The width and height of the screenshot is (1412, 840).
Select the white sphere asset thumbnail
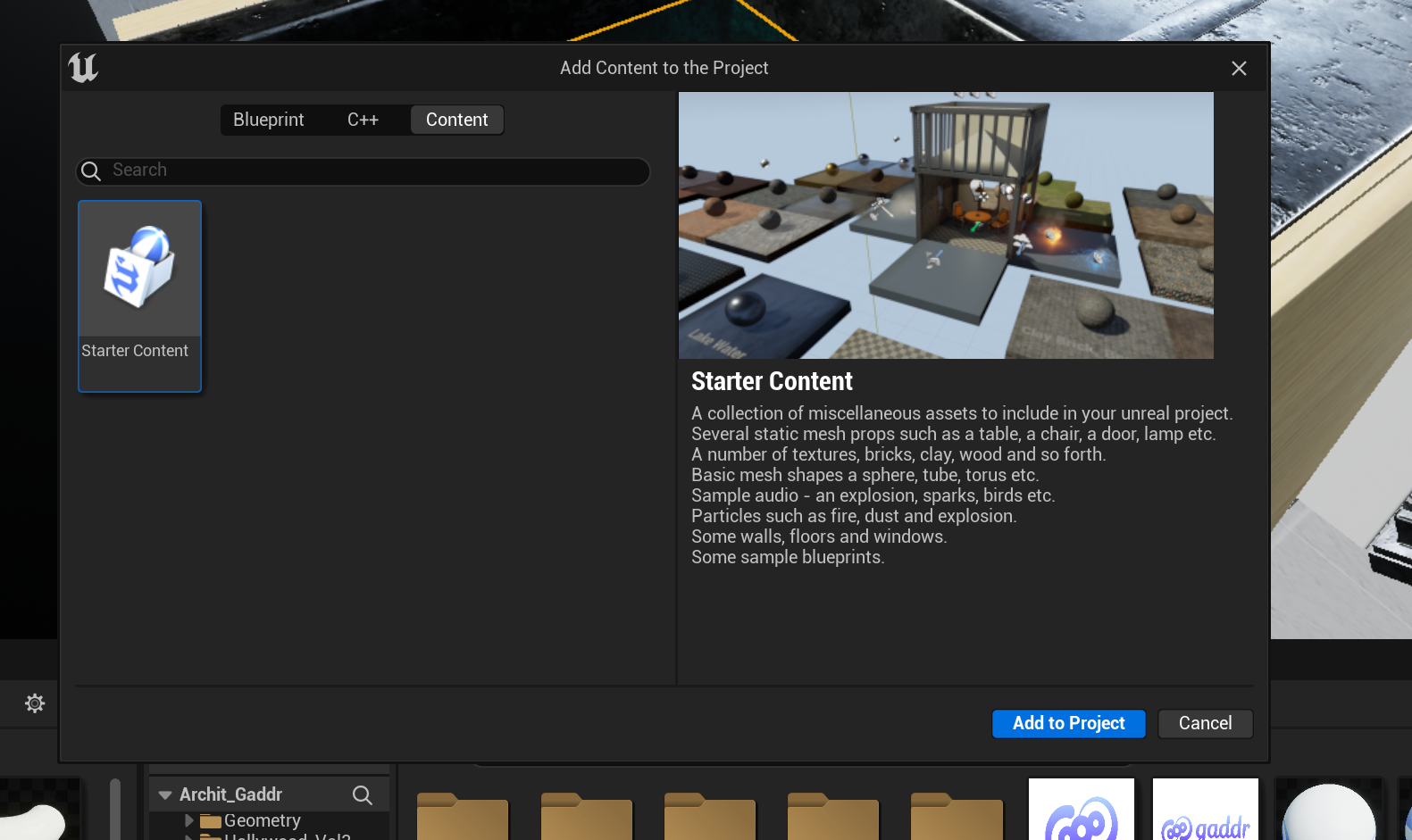[x=1328, y=810]
